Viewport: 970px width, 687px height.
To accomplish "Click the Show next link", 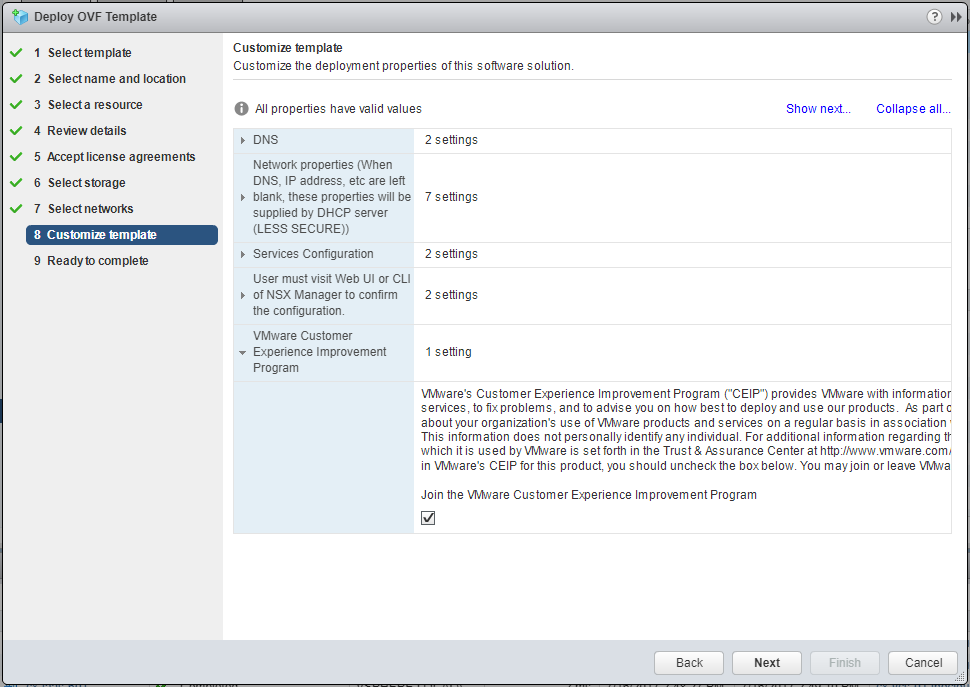I will point(817,109).
